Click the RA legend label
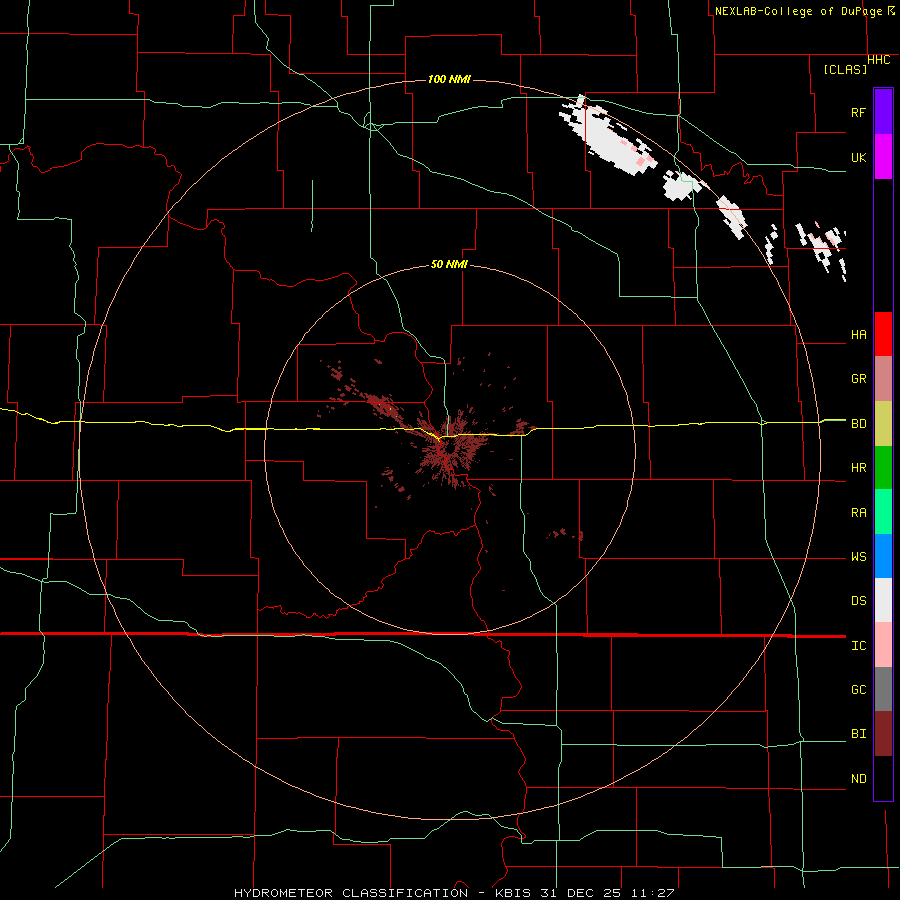 click(858, 513)
